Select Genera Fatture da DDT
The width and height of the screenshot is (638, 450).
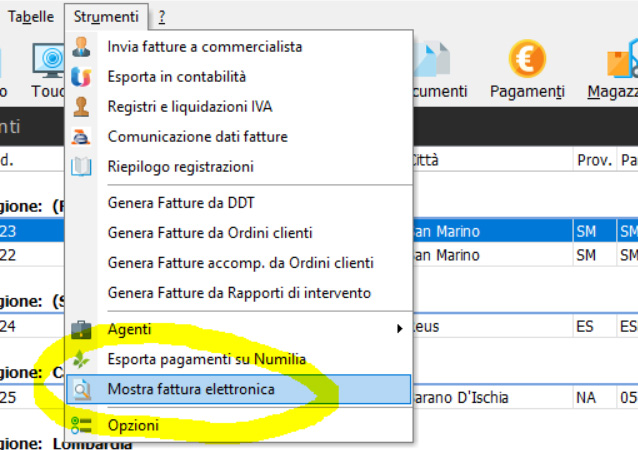tap(181, 203)
